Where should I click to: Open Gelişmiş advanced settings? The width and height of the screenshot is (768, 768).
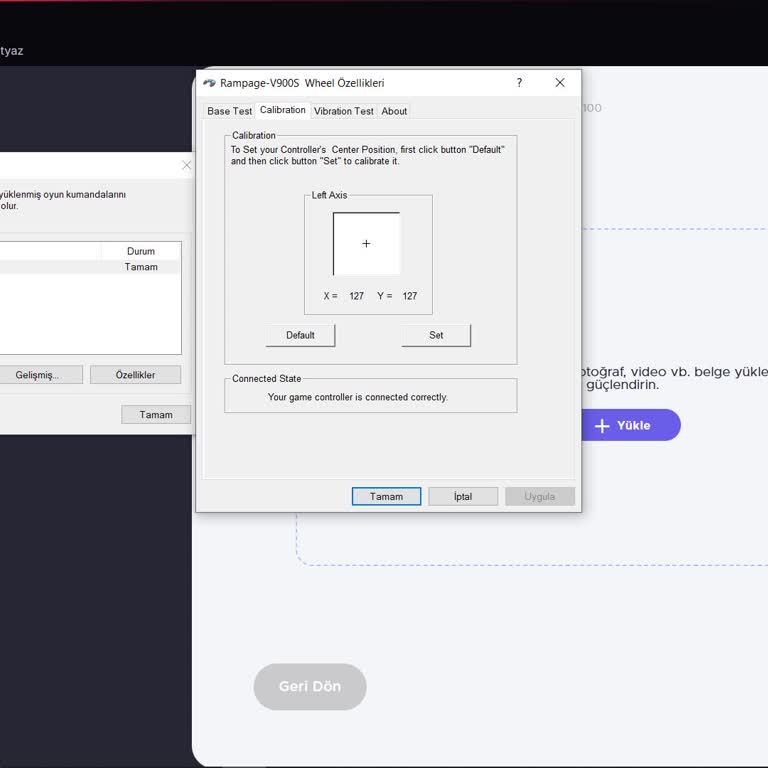tap(37, 375)
